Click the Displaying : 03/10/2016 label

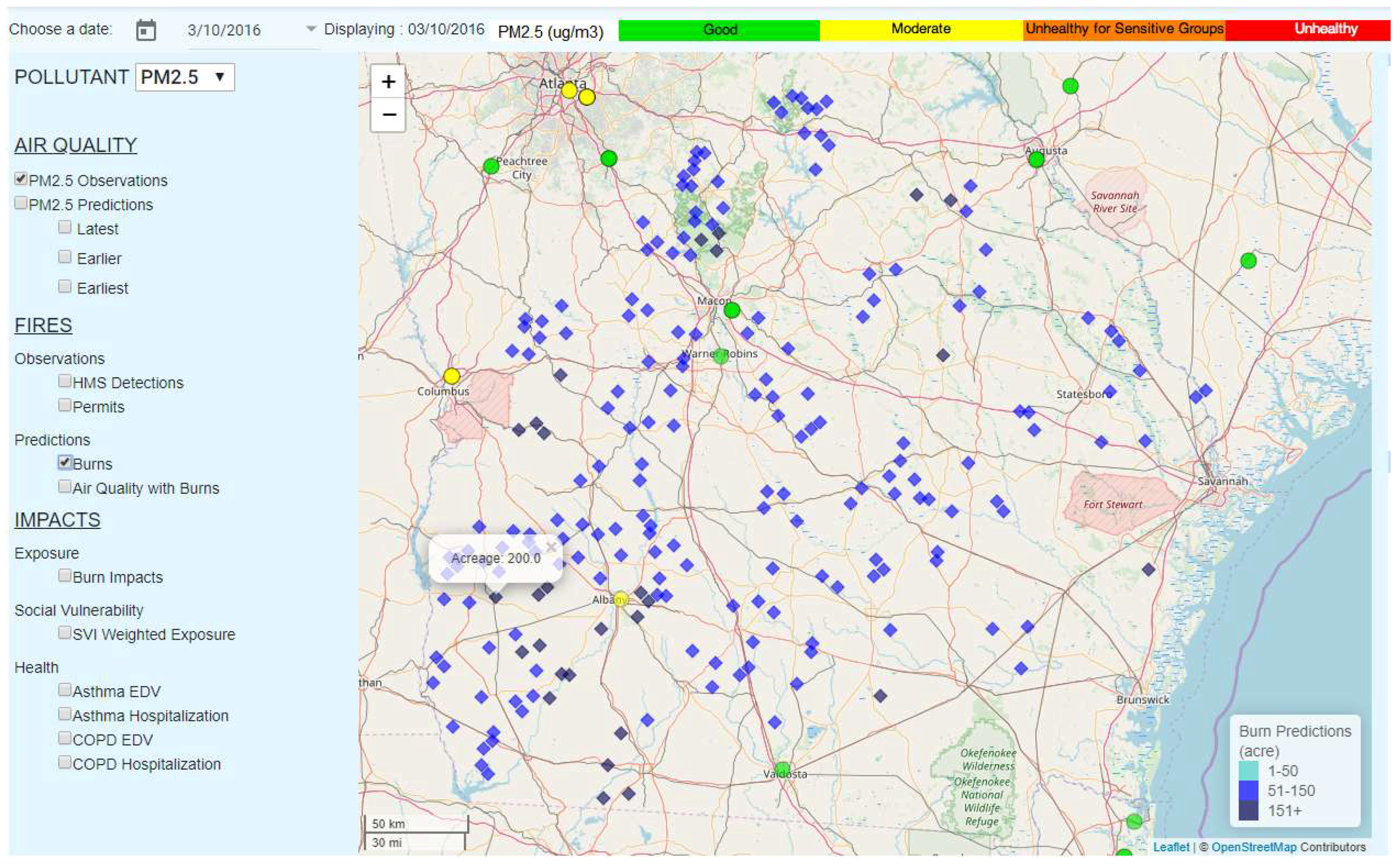pos(404,29)
